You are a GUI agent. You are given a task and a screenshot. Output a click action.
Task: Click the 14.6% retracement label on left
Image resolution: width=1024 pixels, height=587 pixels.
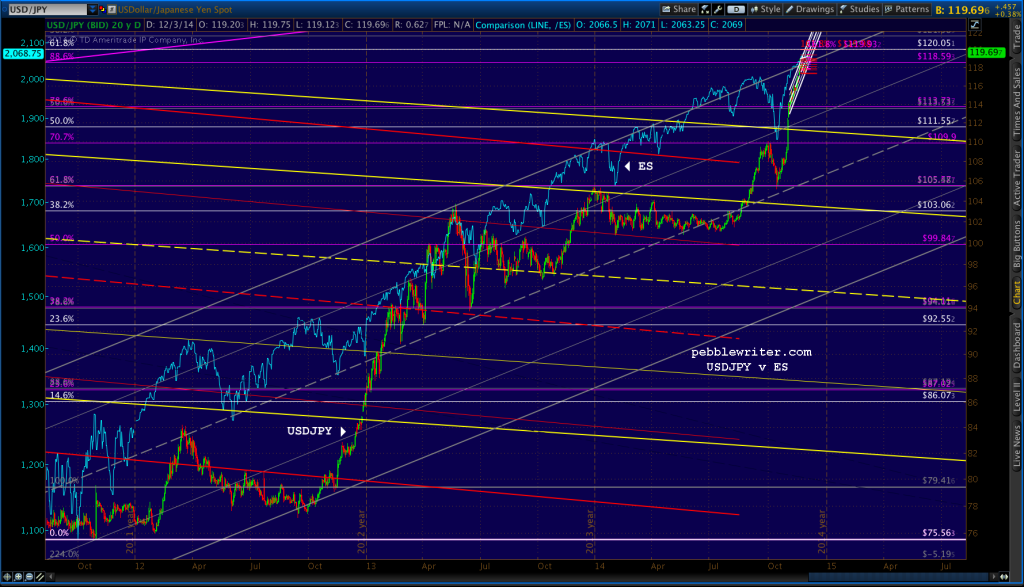tap(61, 395)
